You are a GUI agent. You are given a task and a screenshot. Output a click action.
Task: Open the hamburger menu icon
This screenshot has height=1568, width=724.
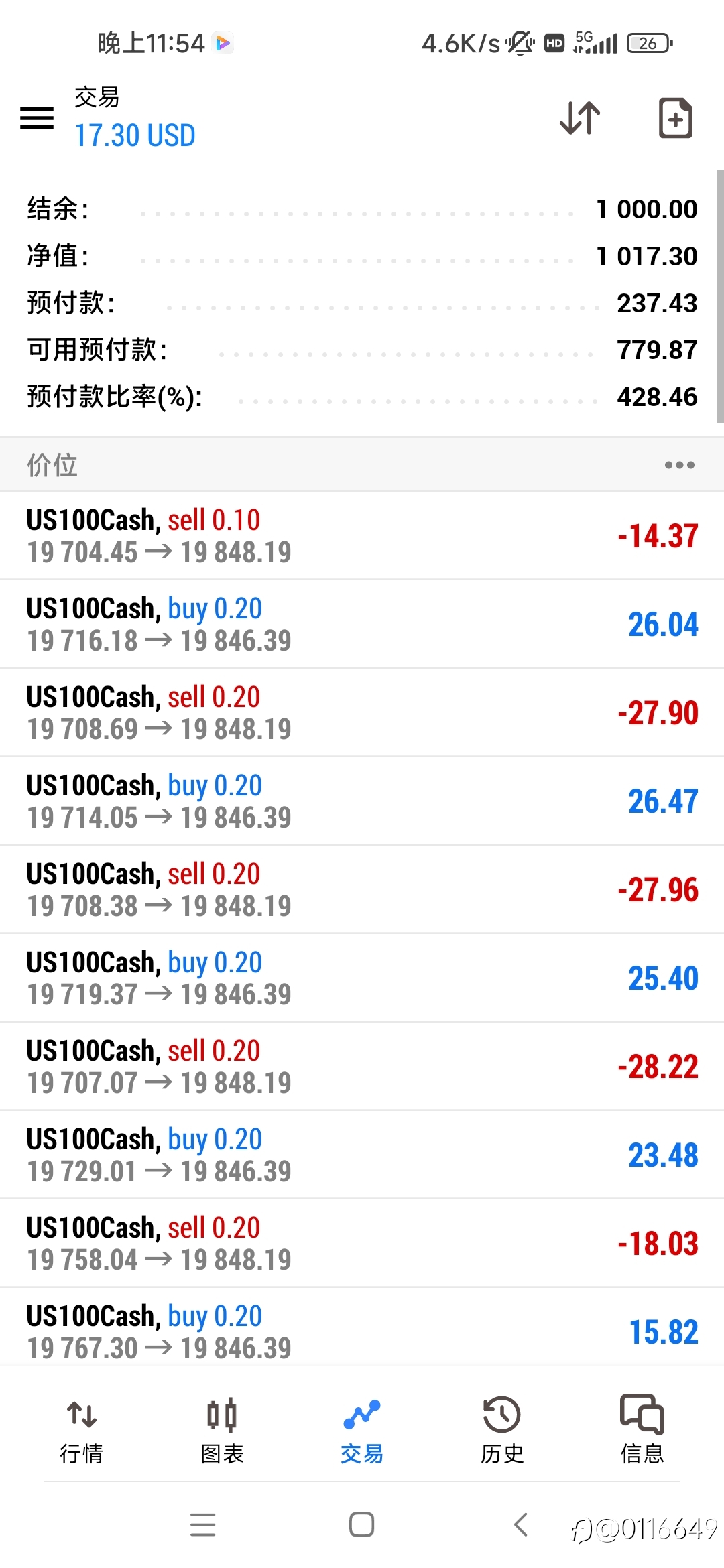[x=37, y=118]
